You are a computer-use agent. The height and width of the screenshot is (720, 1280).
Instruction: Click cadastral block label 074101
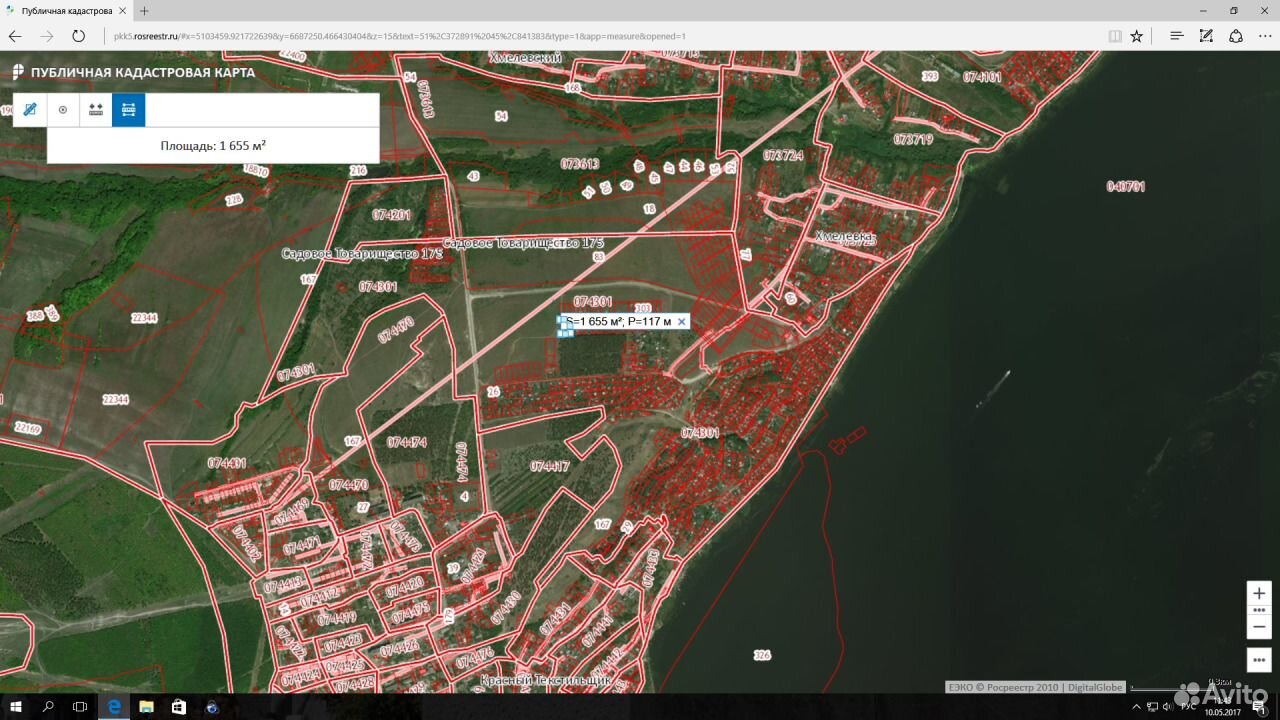(x=982, y=76)
